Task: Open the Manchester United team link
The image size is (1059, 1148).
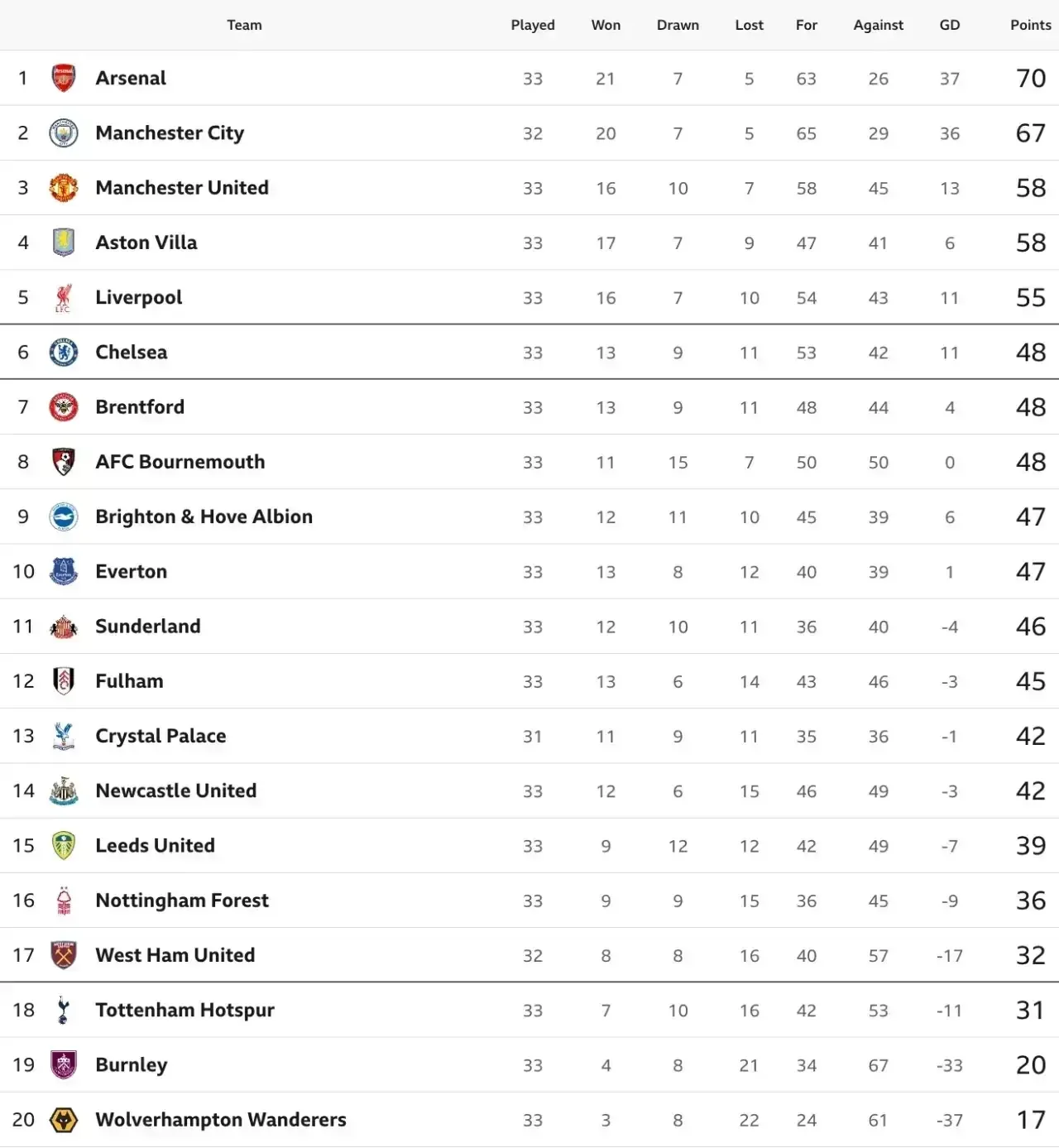Action: [182, 188]
